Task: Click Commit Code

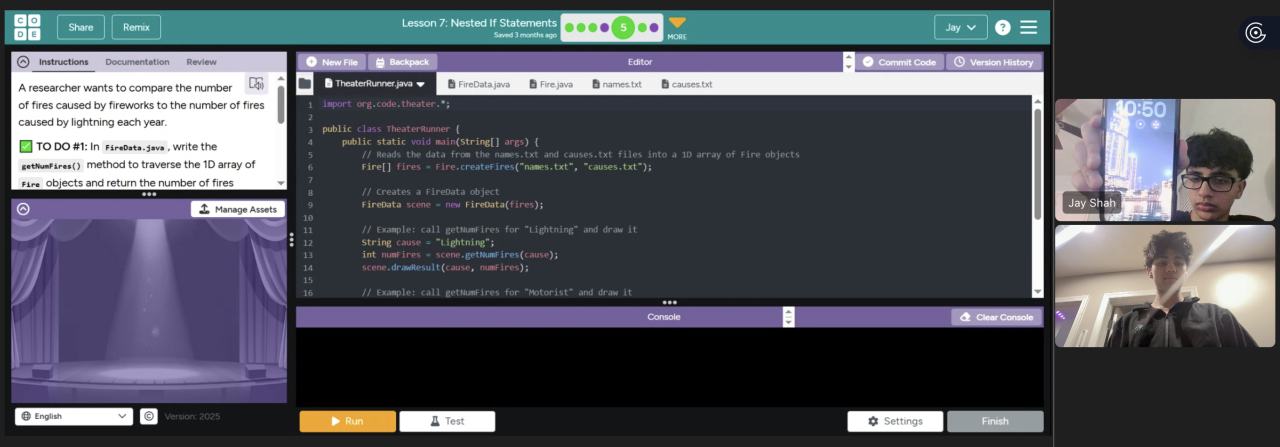Action: tap(898, 62)
